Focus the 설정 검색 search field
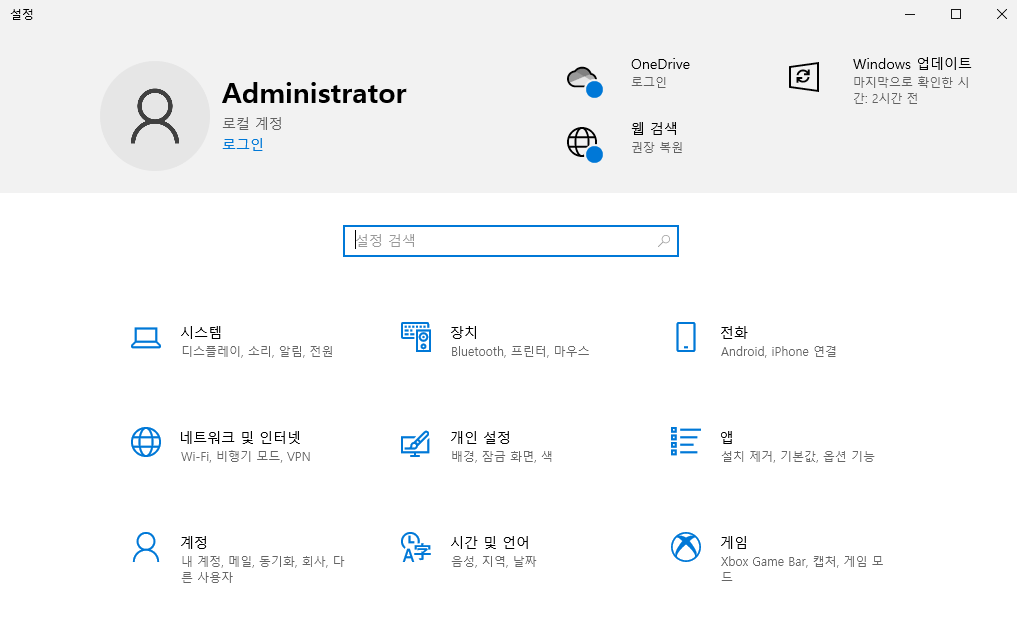This screenshot has width=1017, height=625. click(511, 241)
